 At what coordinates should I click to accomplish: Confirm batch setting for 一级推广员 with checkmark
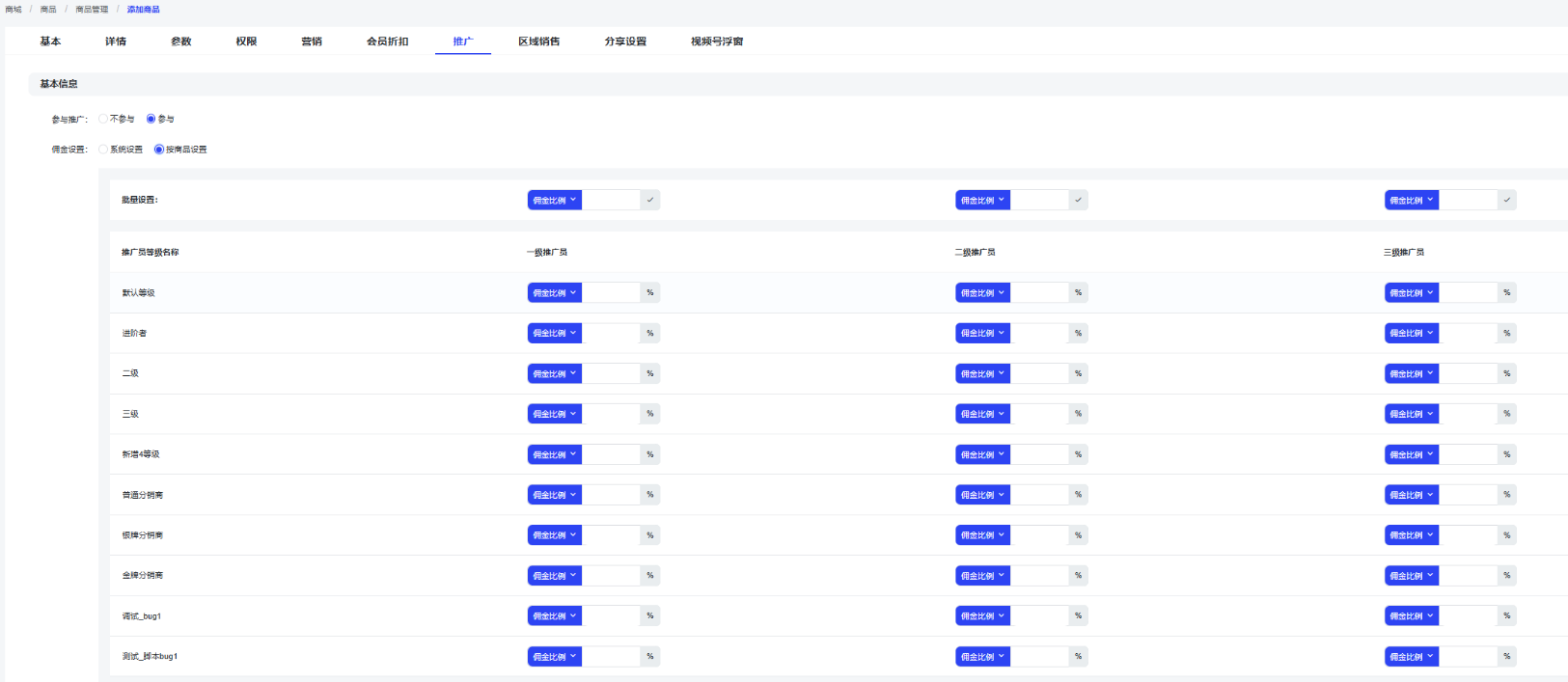650,200
